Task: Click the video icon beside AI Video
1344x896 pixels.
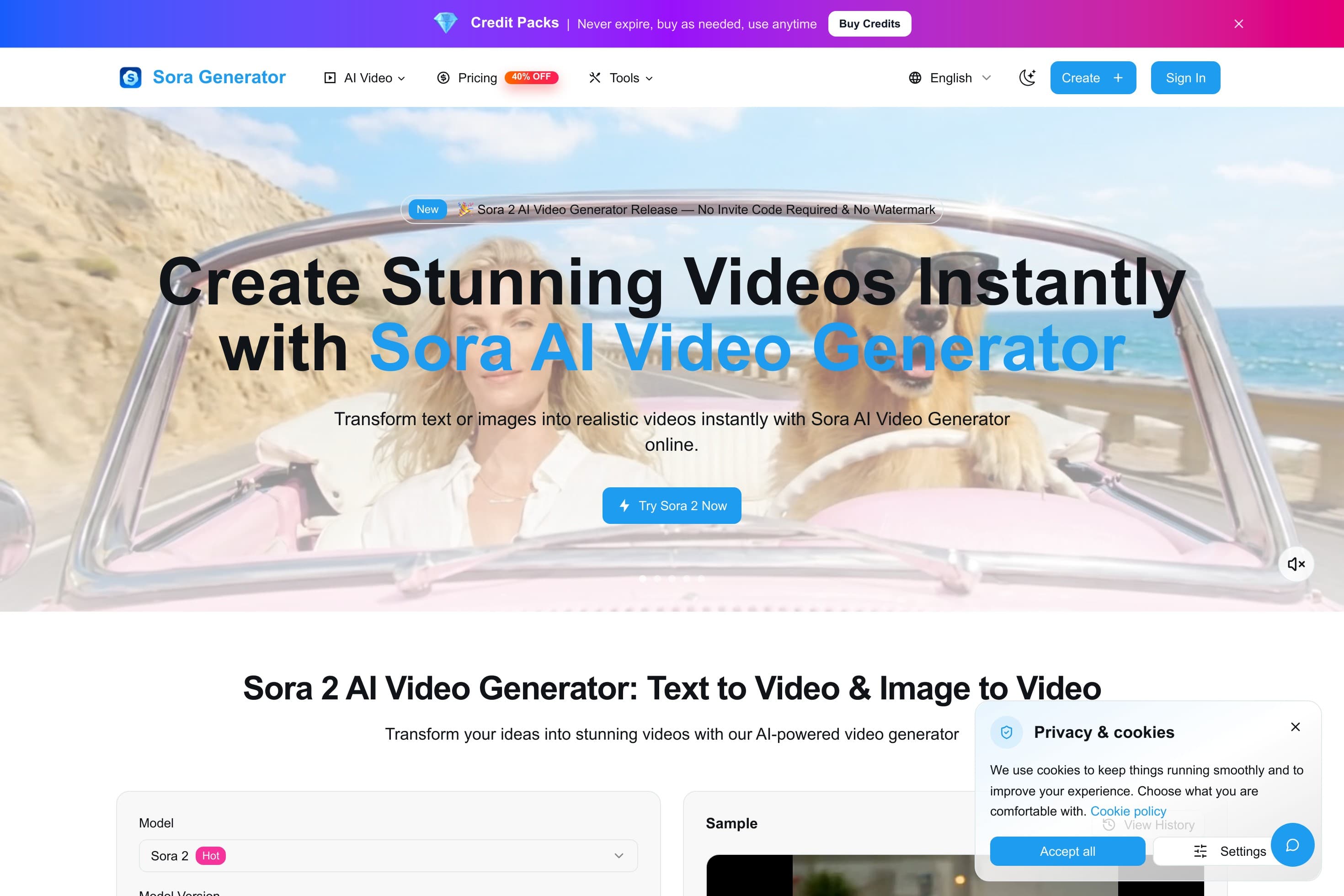Action: pyautogui.click(x=330, y=78)
